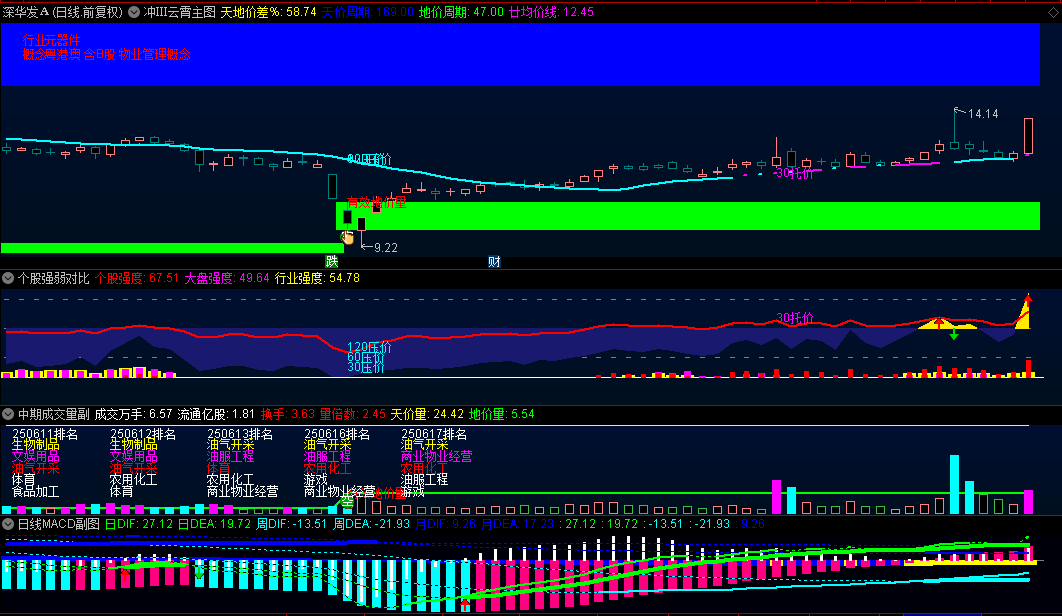Image resolution: width=1062 pixels, height=616 pixels.
Task: Open the 日线MACD副图 indicator dropdown arrow
Action: [8, 524]
